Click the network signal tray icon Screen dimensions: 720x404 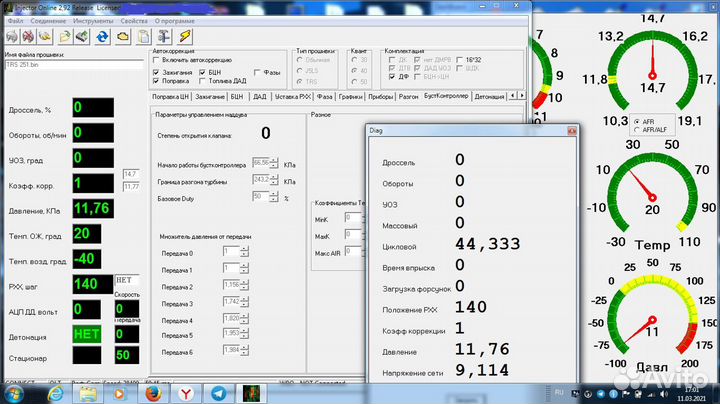tap(652, 394)
